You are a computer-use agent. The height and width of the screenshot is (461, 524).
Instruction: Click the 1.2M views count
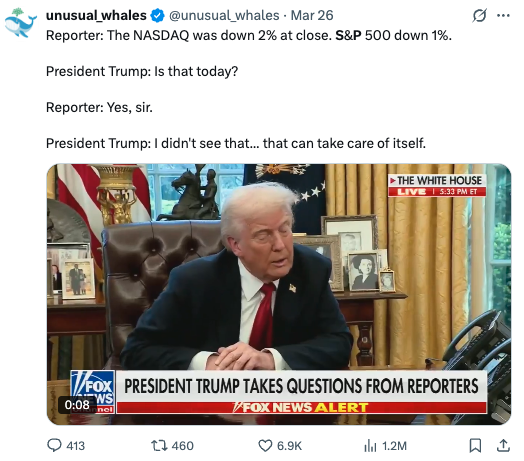394,446
